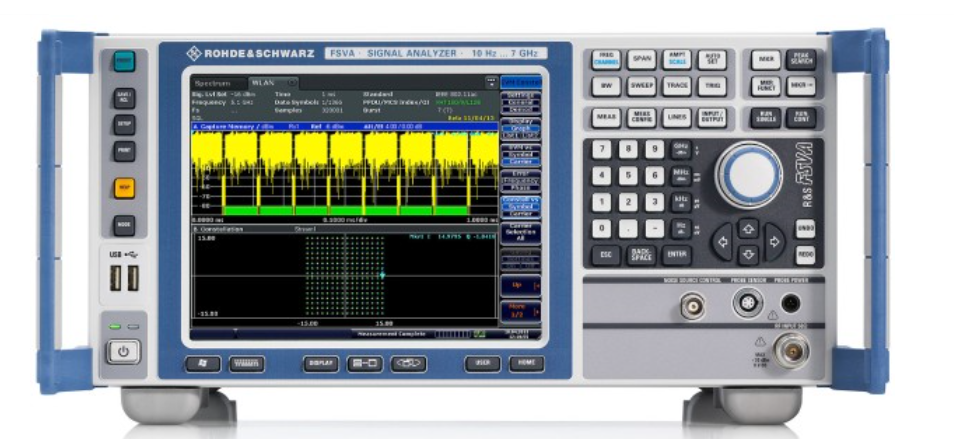Tap the MEAS key

coord(606,117)
